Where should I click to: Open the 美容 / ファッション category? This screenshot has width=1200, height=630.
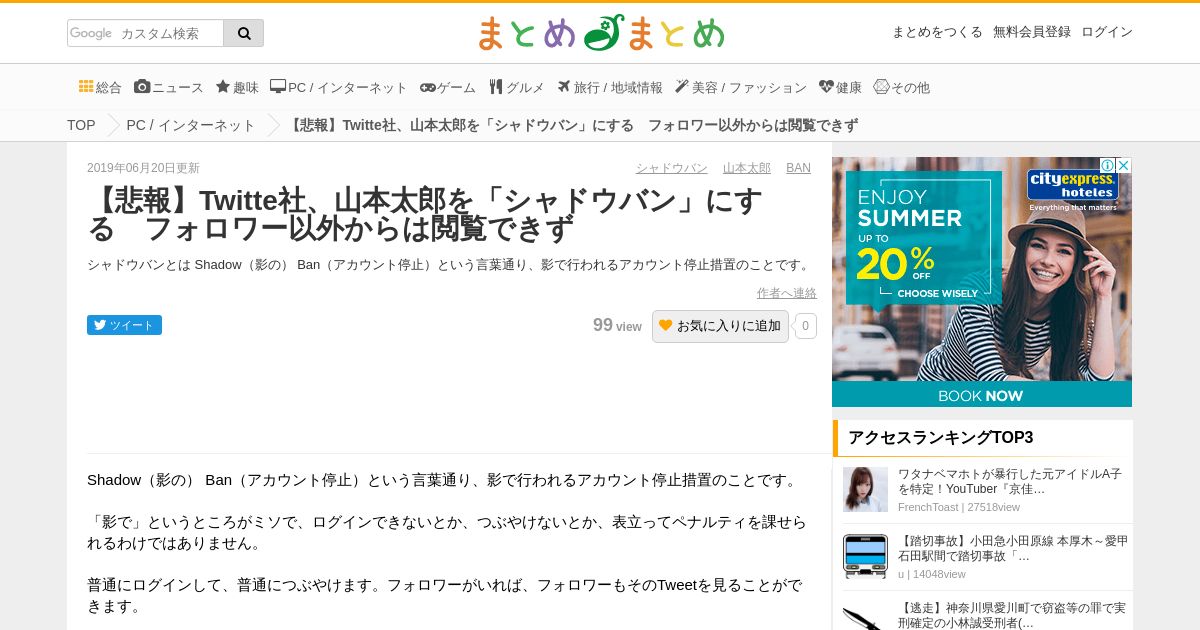click(x=740, y=87)
